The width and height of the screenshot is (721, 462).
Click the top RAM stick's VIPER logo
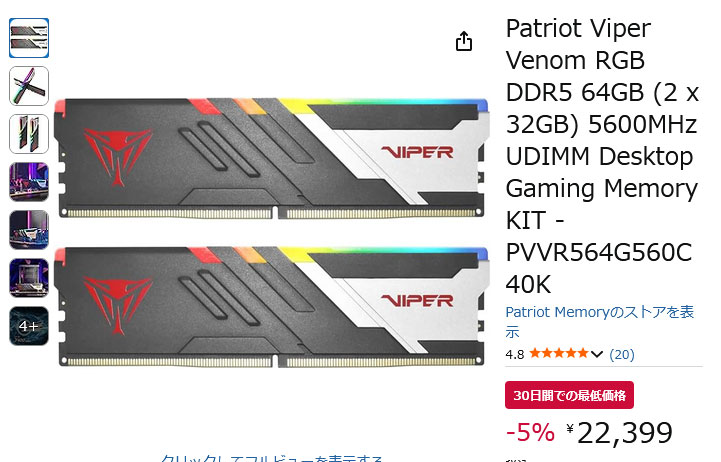click(417, 152)
